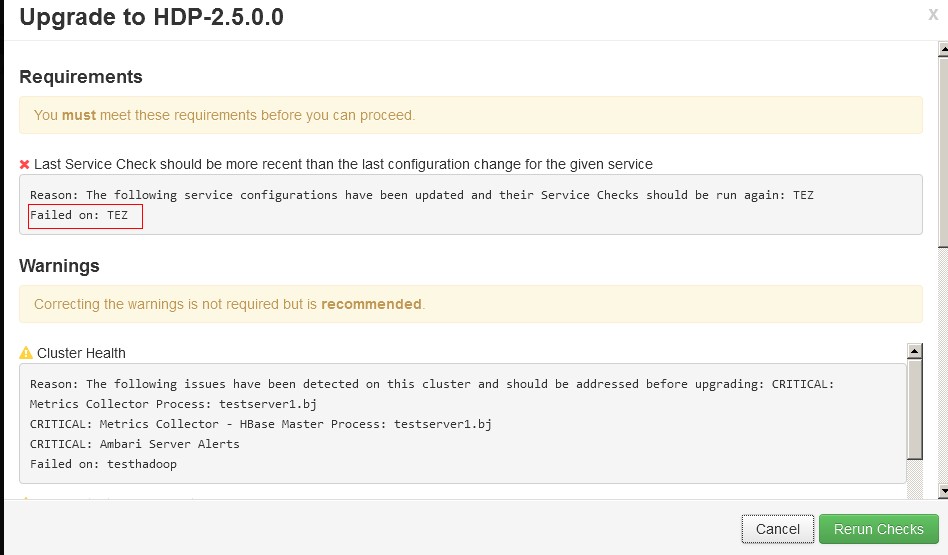The height and width of the screenshot is (555, 948).
Task: Click the yellow Cluster Health warning icon
Action: [26, 353]
